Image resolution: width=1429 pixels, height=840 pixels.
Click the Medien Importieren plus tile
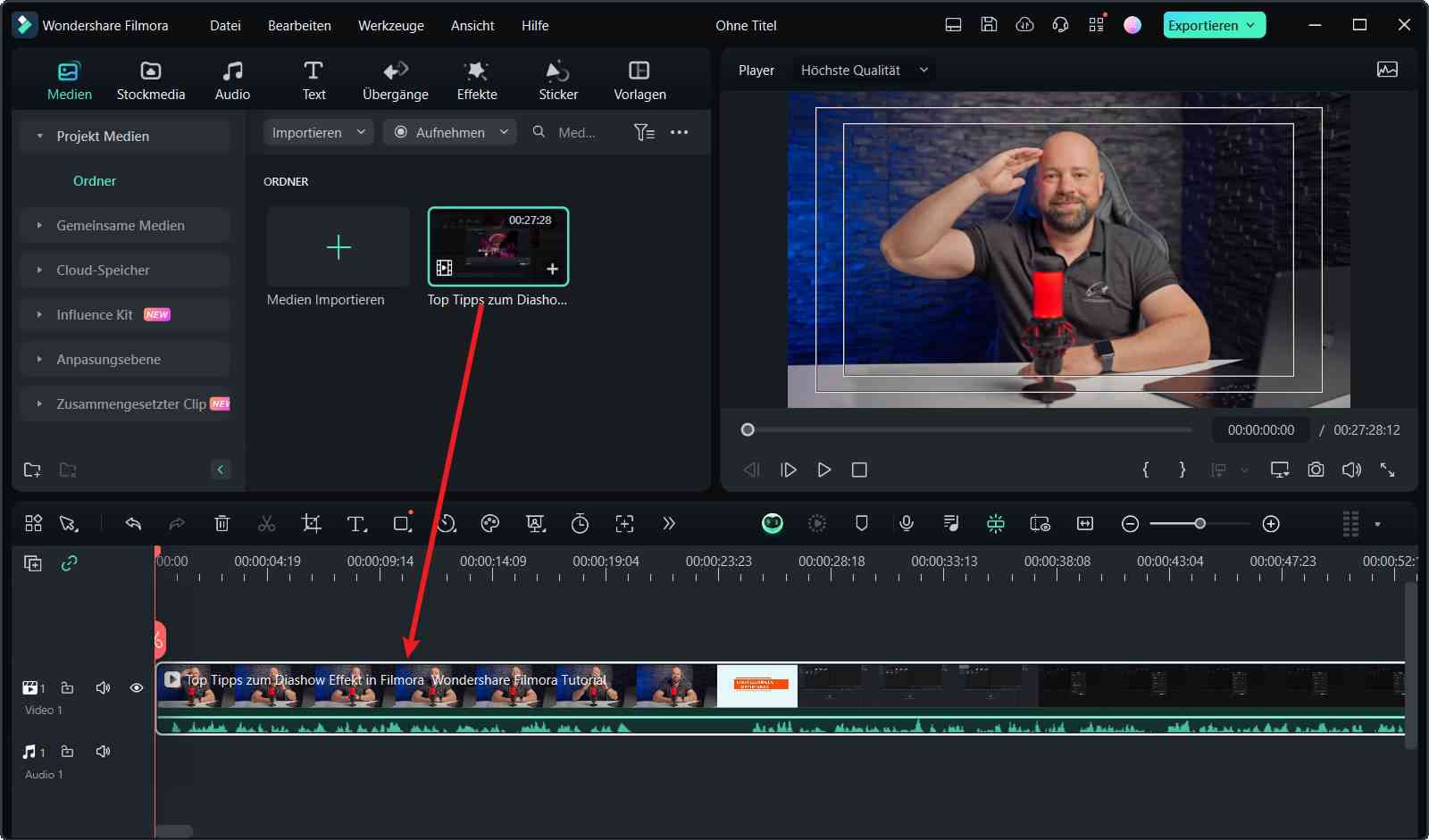click(x=338, y=246)
